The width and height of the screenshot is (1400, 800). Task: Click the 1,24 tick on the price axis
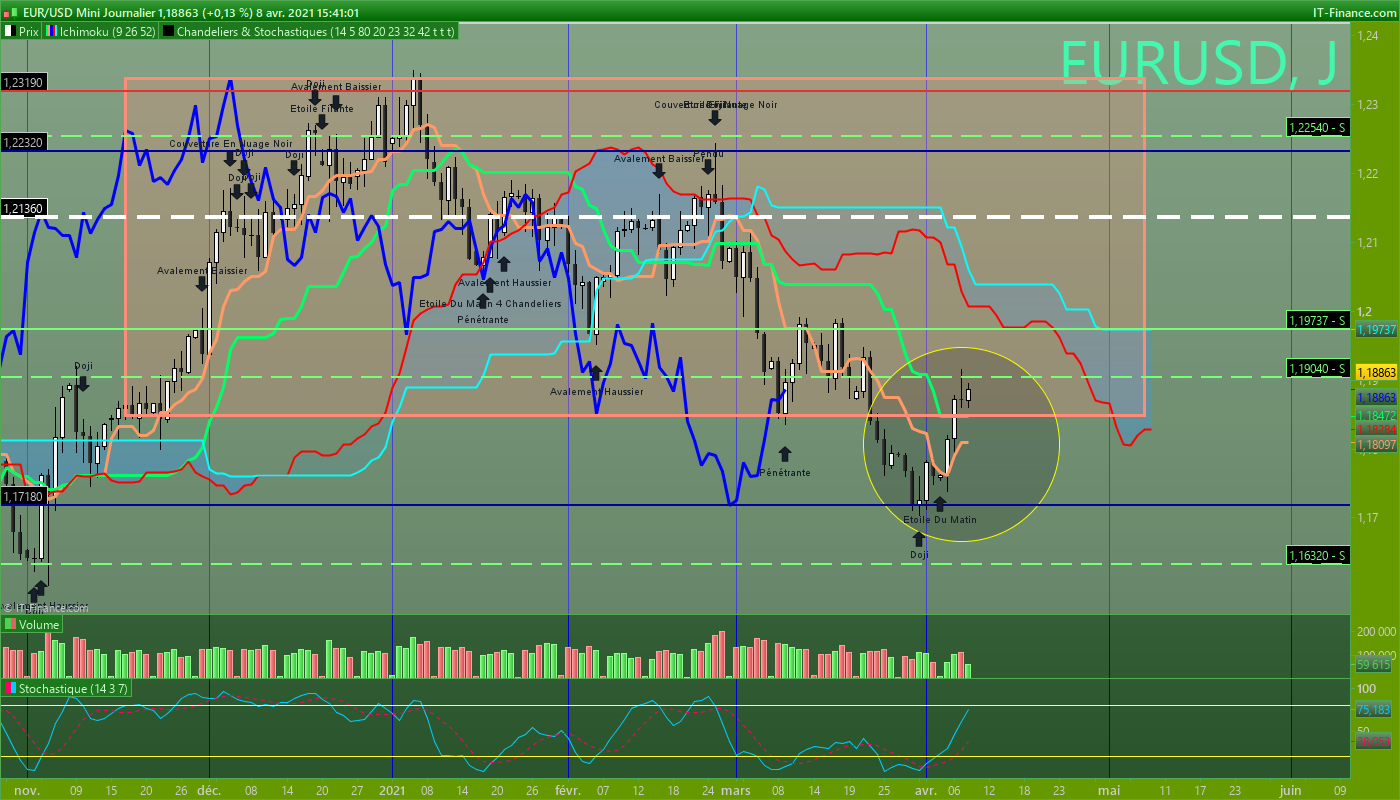coord(1366,35)
